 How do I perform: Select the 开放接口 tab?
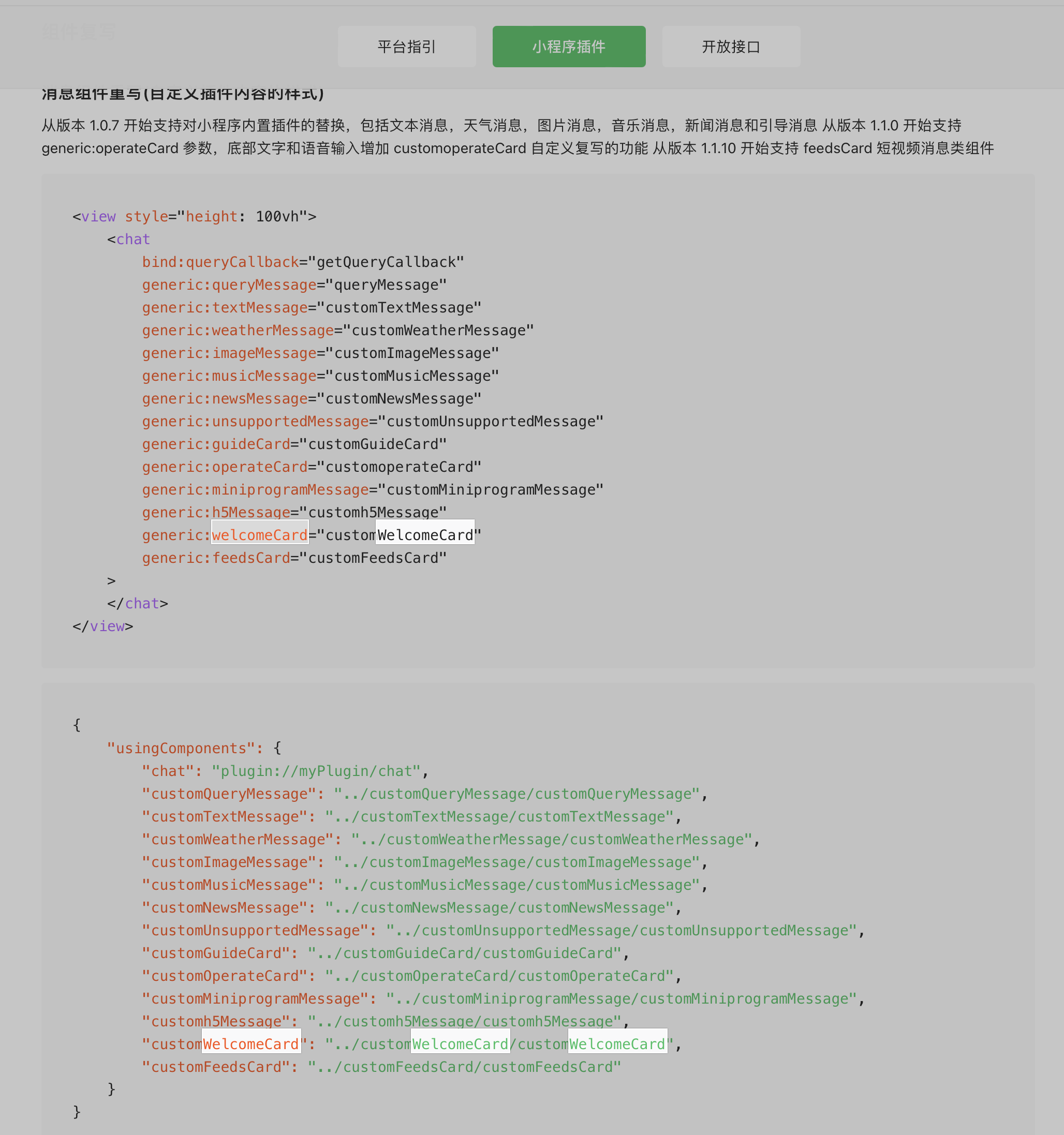(x=730, y=47)
